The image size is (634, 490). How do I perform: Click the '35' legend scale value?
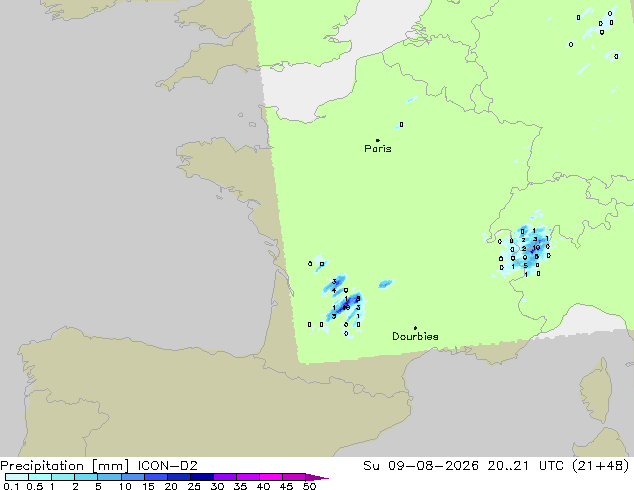point(240,486)
